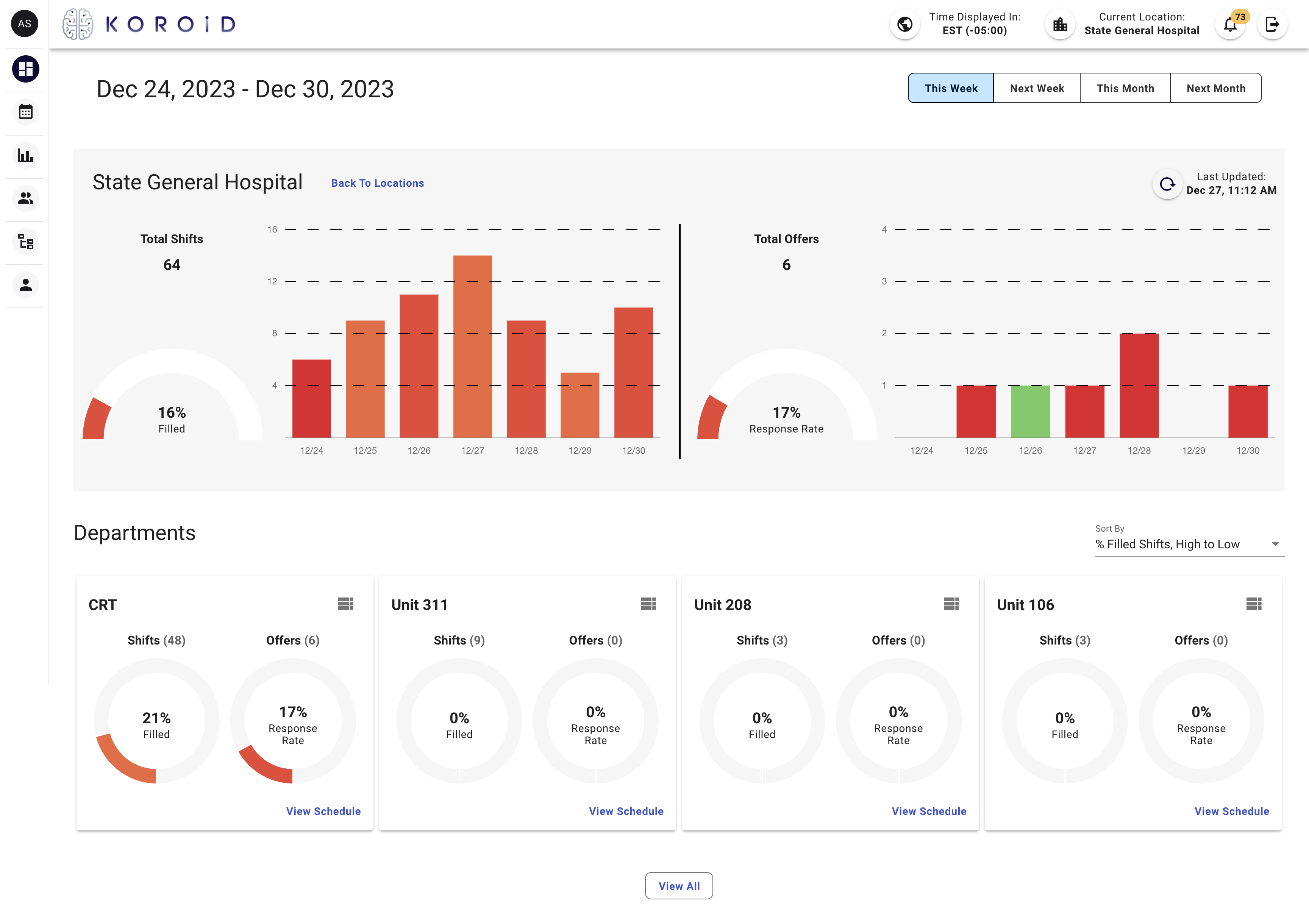Click the Back To Locations link
This screenshot has width=1309, height=924.
point(377,183)
